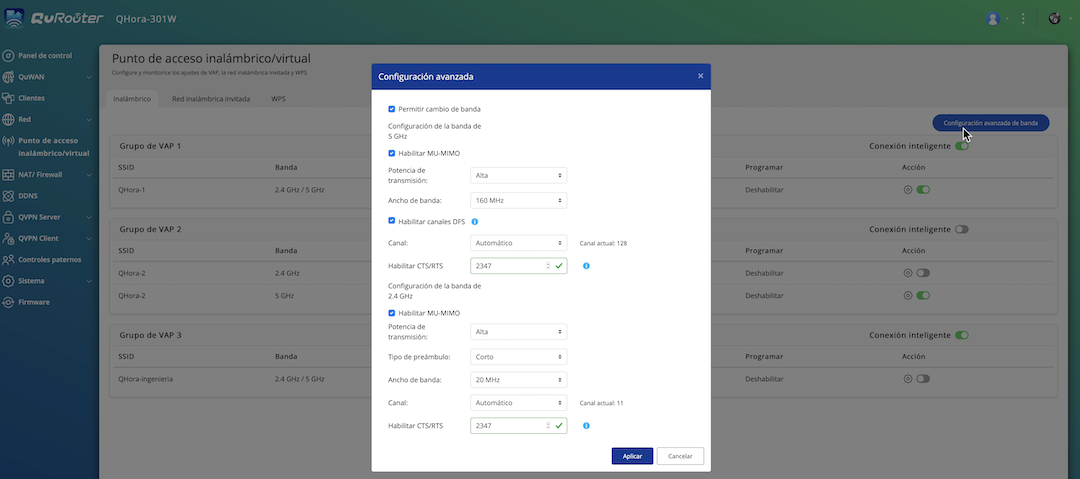Click info icon beside Habilitar canales DFS
This screenshot has width=1080, height=479.
474,221
